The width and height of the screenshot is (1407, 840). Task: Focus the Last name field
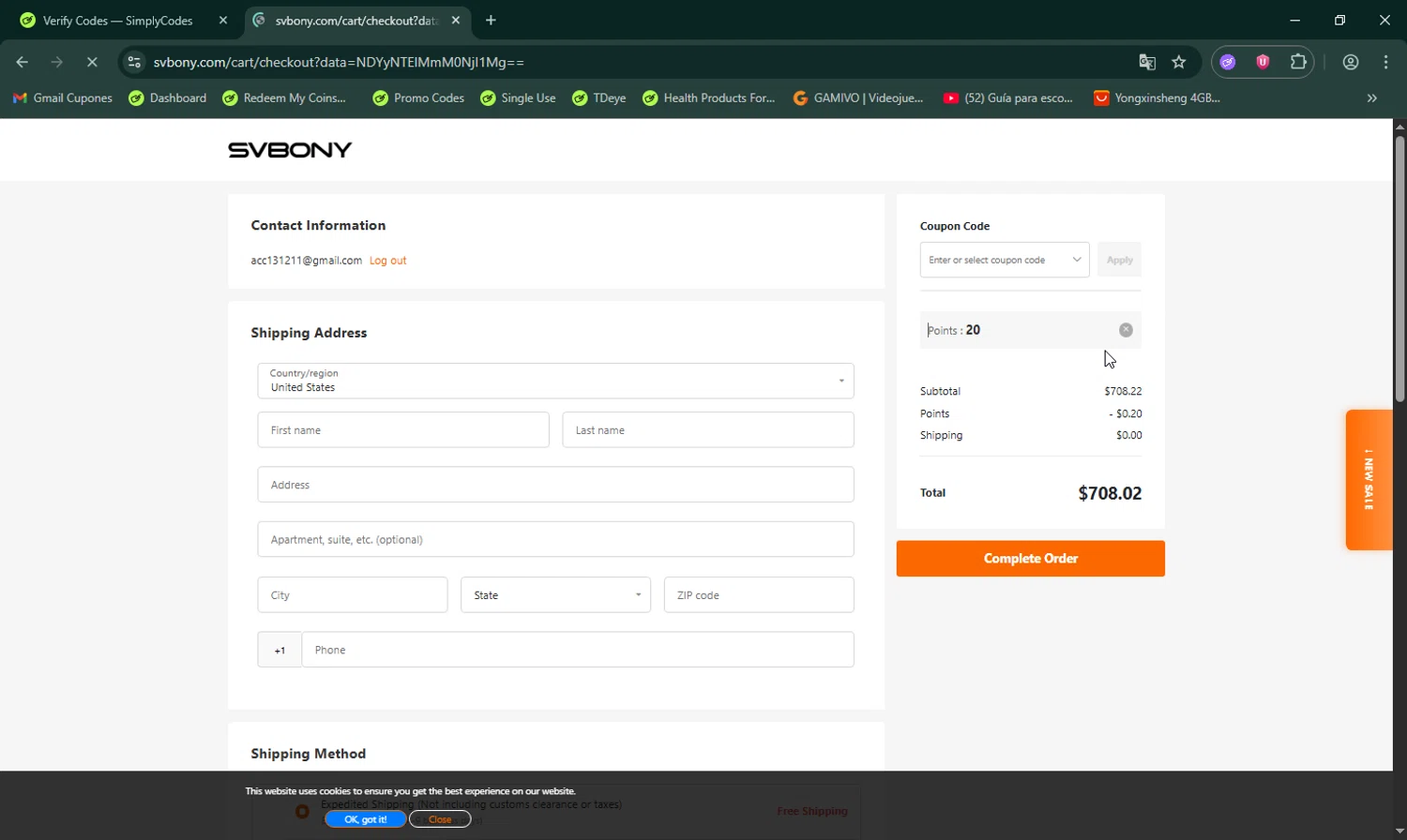(708, 429)
